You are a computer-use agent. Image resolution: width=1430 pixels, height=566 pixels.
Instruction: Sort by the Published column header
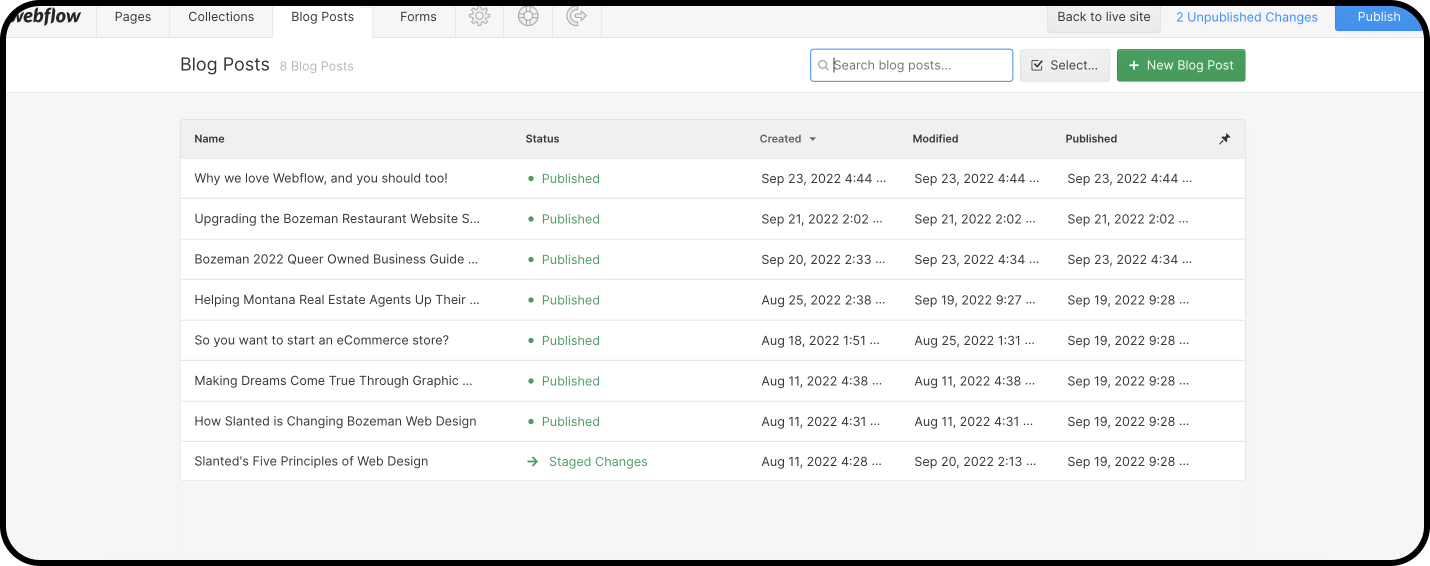tap(1091, 139)
